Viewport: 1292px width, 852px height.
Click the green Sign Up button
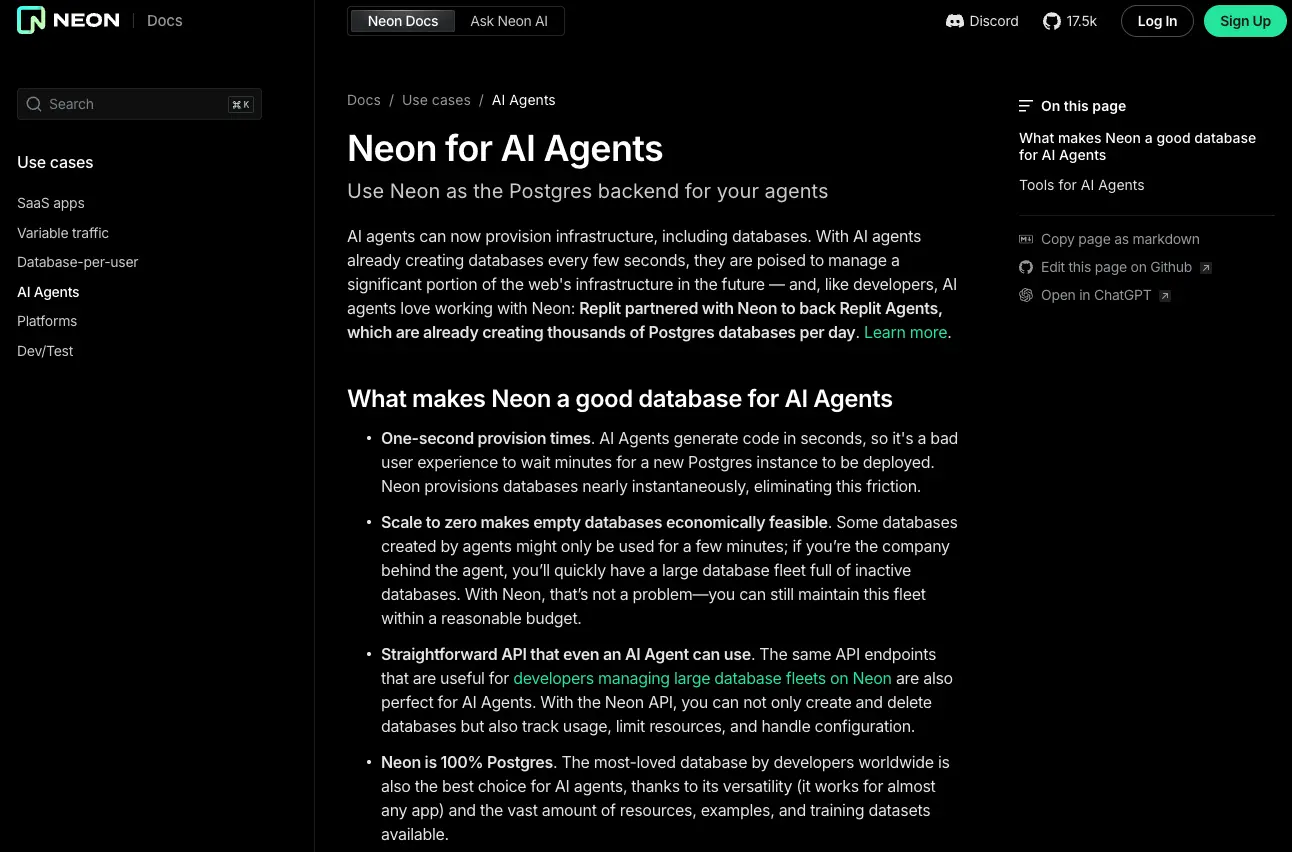click(1245, 20)
